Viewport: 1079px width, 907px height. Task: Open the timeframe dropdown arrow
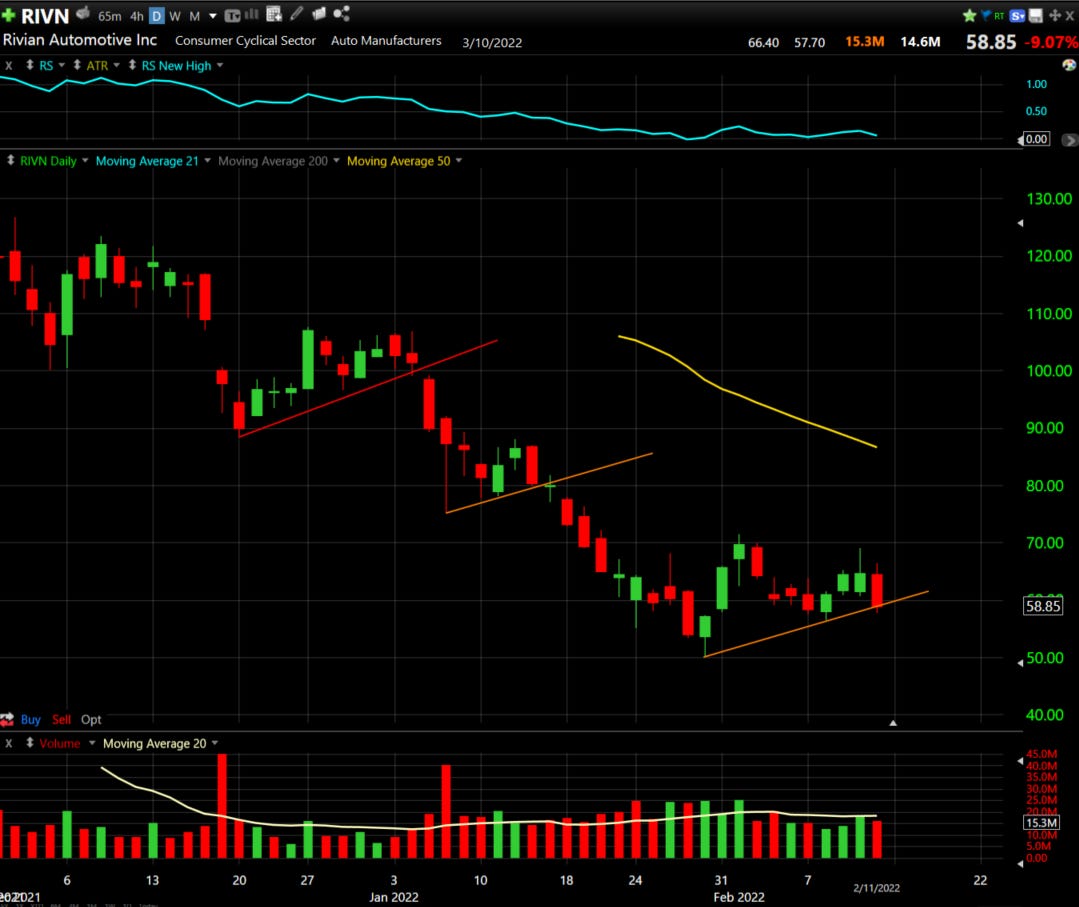[213, 16]
